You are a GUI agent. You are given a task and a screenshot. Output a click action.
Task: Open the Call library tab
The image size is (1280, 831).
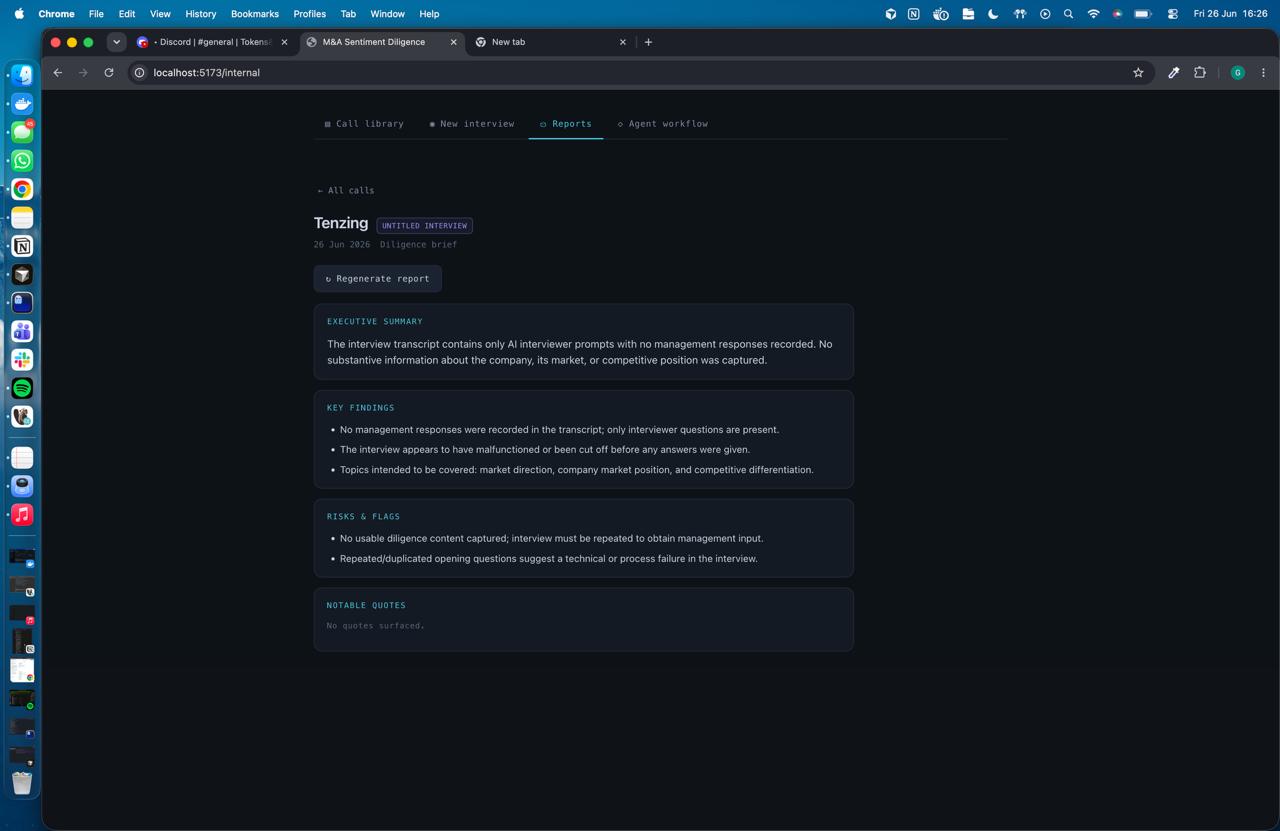tap(364, 124)
